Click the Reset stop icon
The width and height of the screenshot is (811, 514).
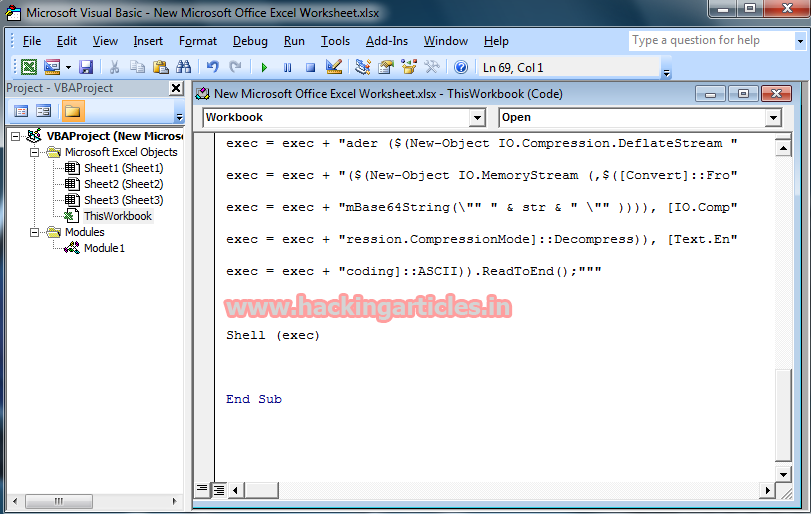click(310, 67)
